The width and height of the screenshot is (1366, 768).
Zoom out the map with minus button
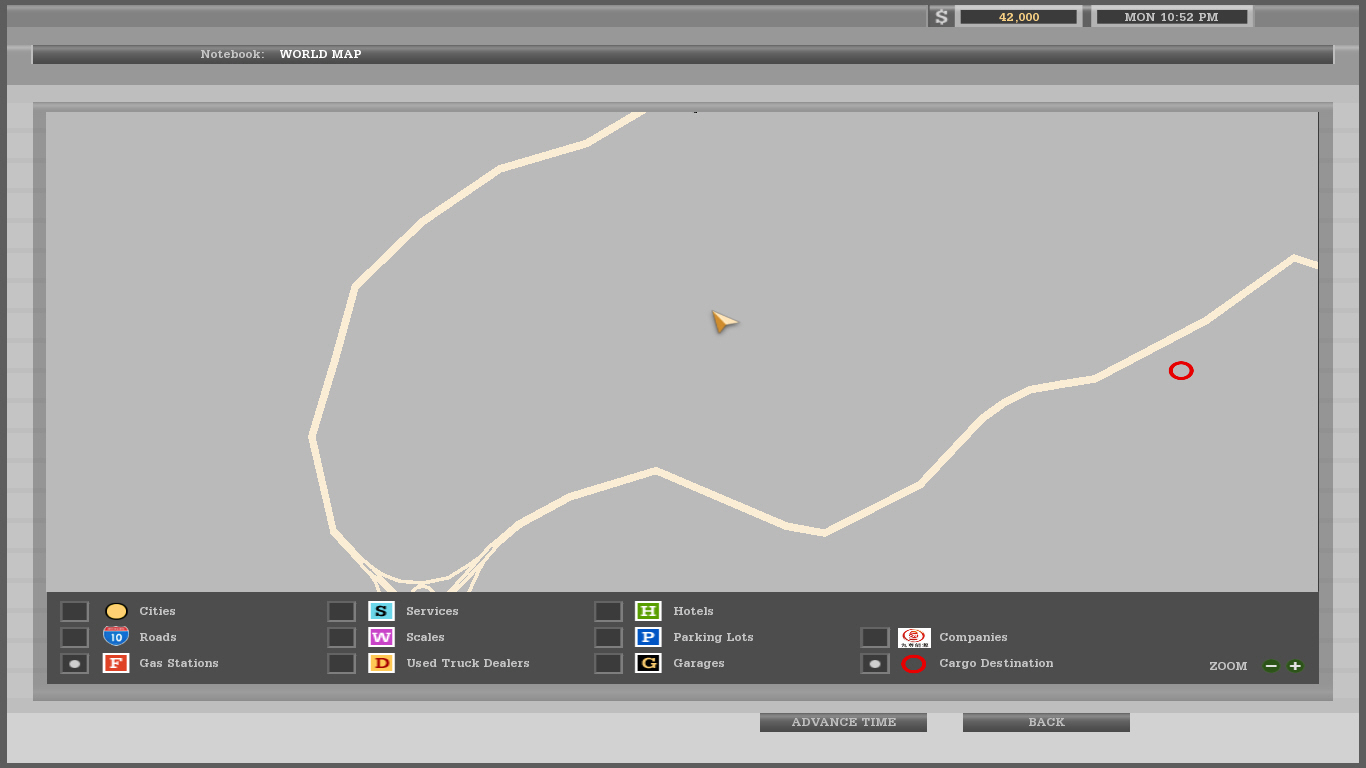[1271, 666]
